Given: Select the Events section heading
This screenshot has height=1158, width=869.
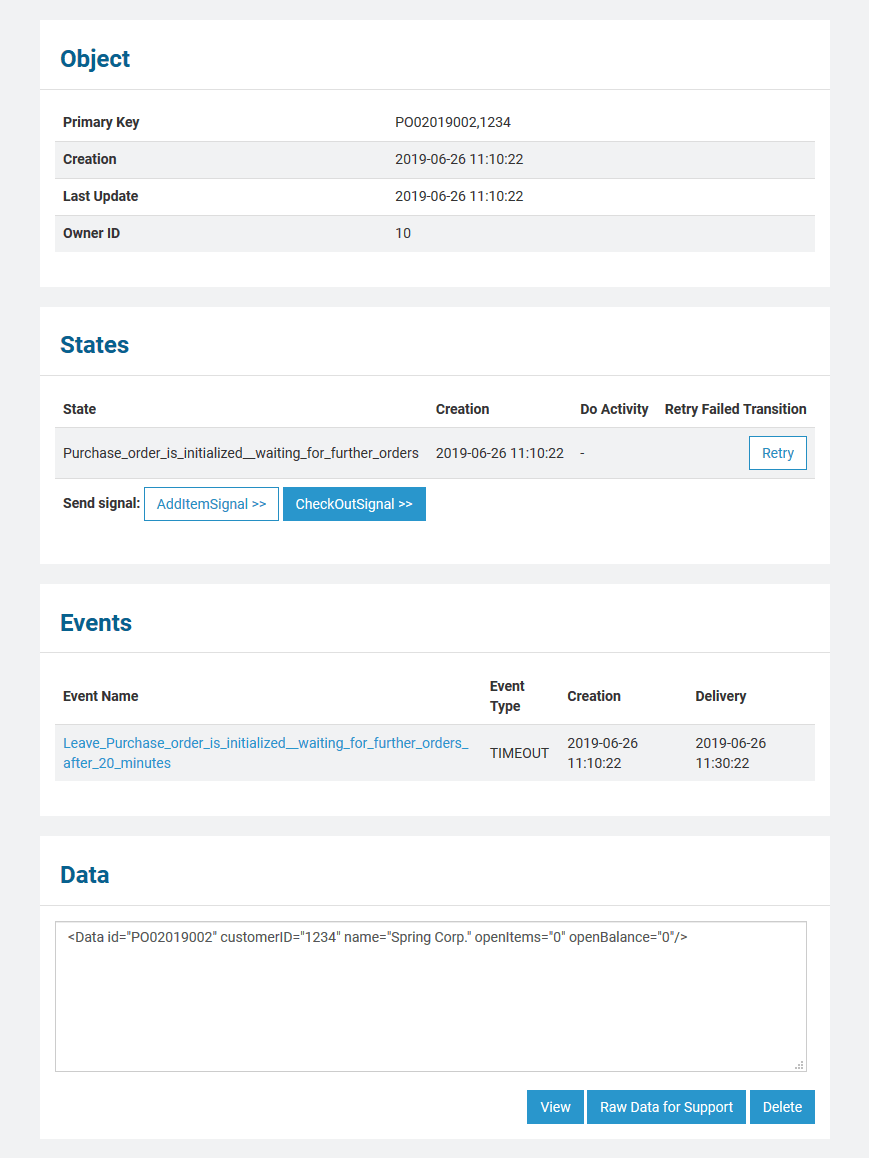Looking at the screenshot, I should [x=96, y=622].
